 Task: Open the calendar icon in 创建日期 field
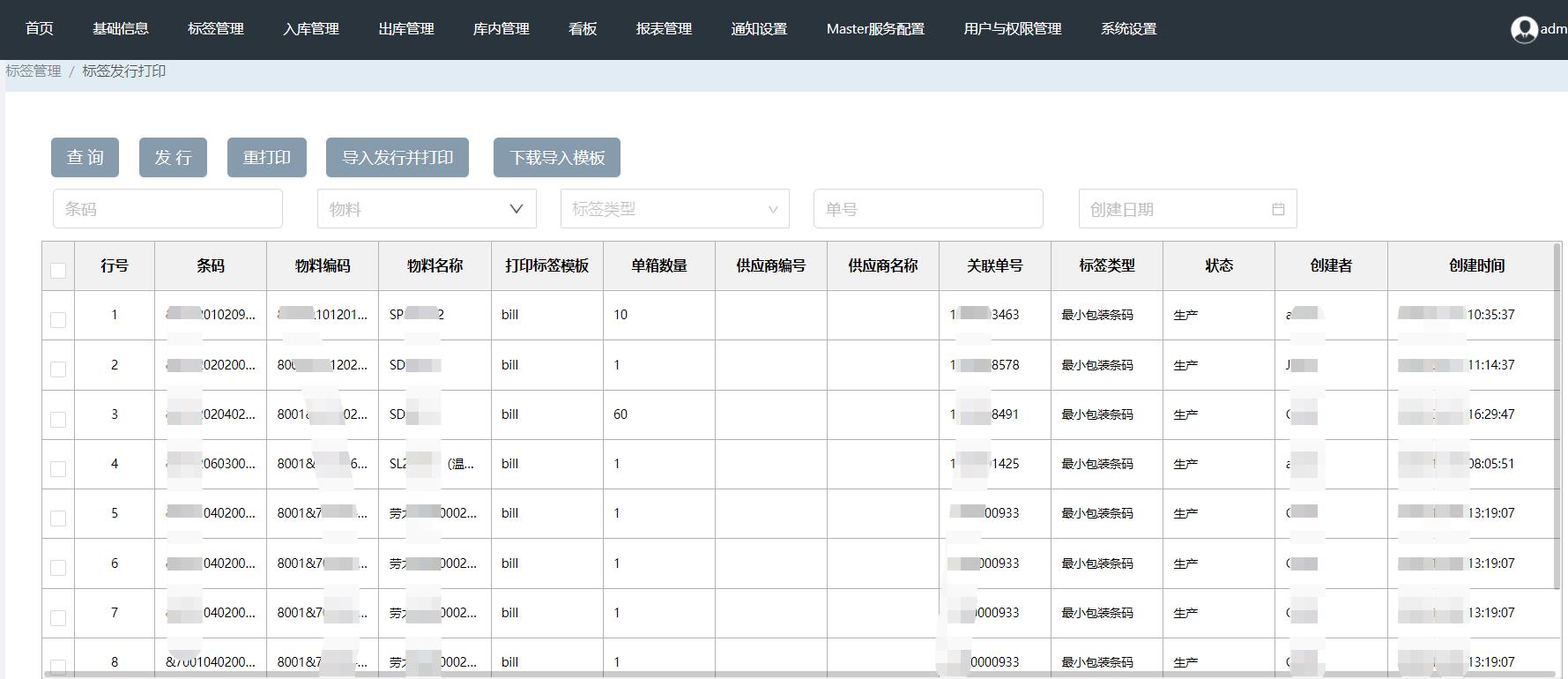tap(1278, 209)
